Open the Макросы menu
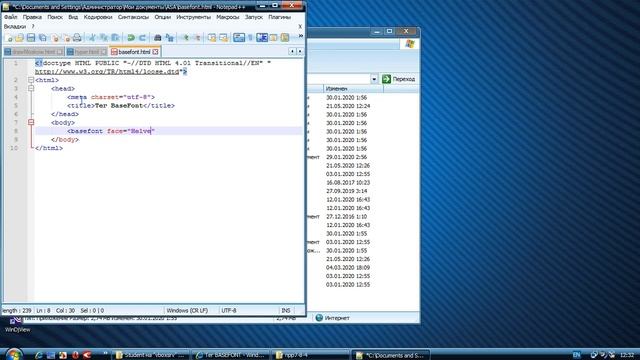Screen dimensions: 640x360 point(228,17)
